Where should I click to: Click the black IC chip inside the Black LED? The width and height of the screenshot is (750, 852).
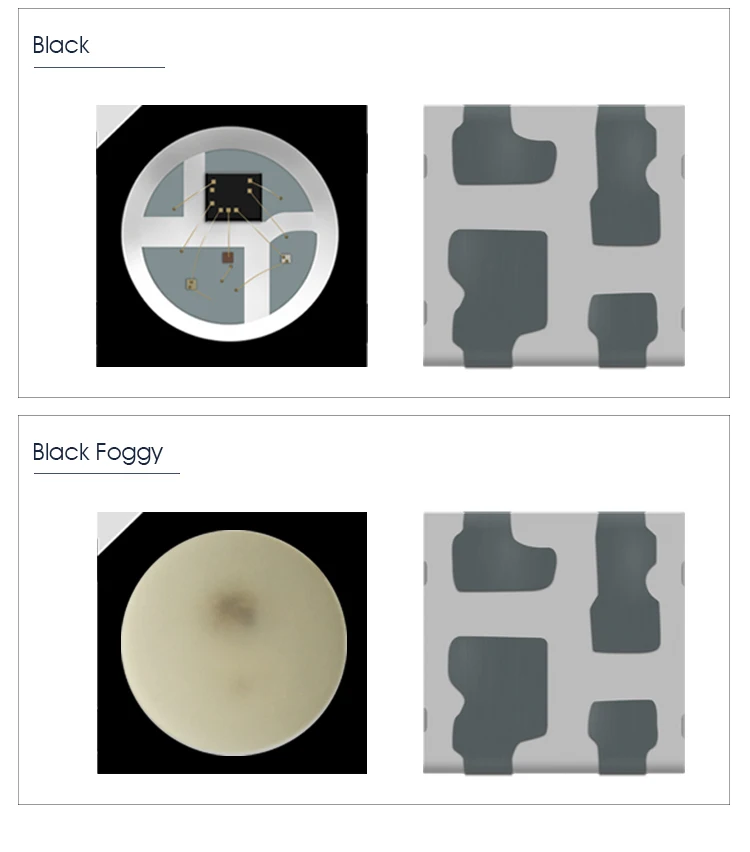[x=234, y=197]
